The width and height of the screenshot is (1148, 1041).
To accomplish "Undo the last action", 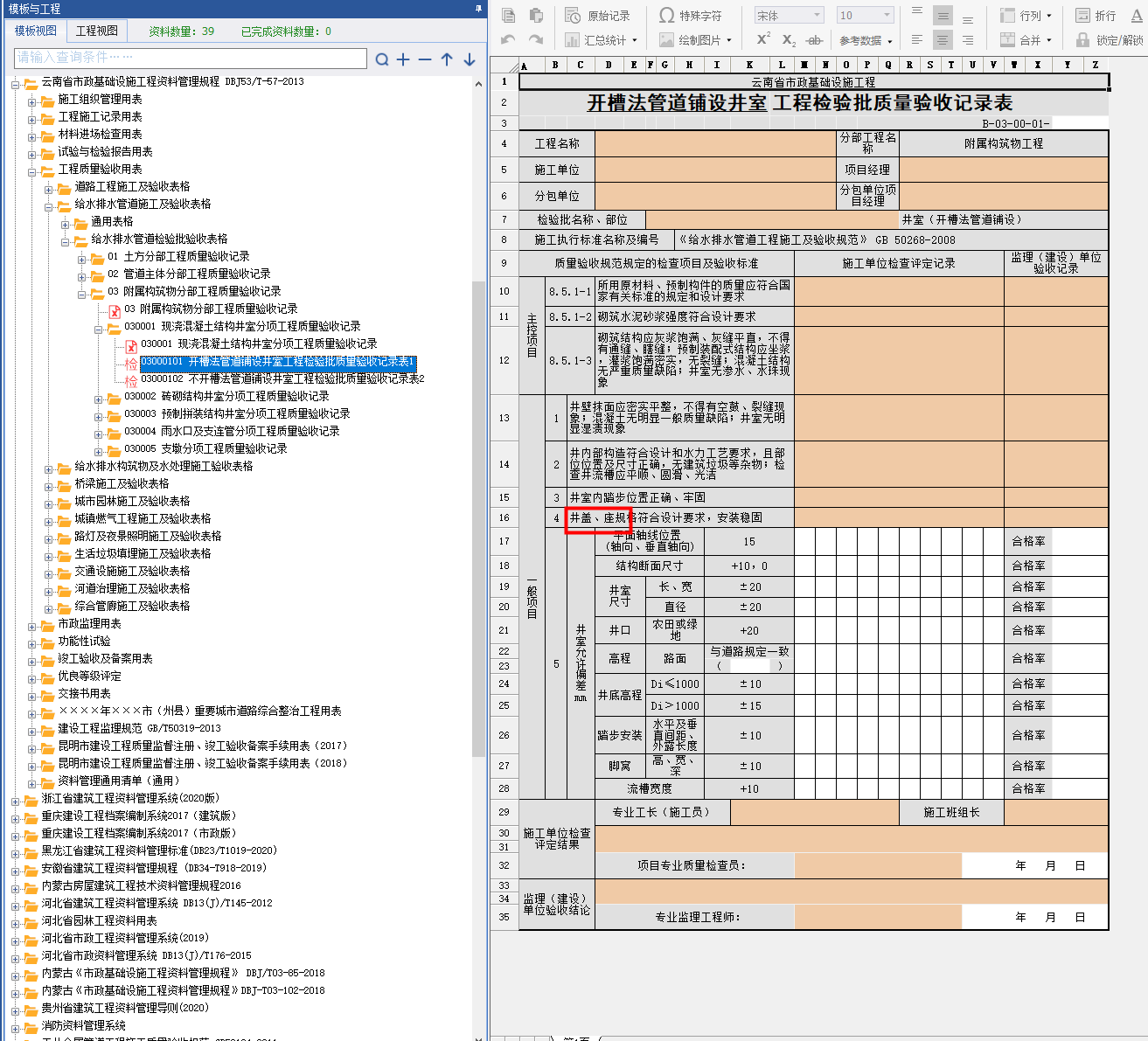I will point(508,40).
